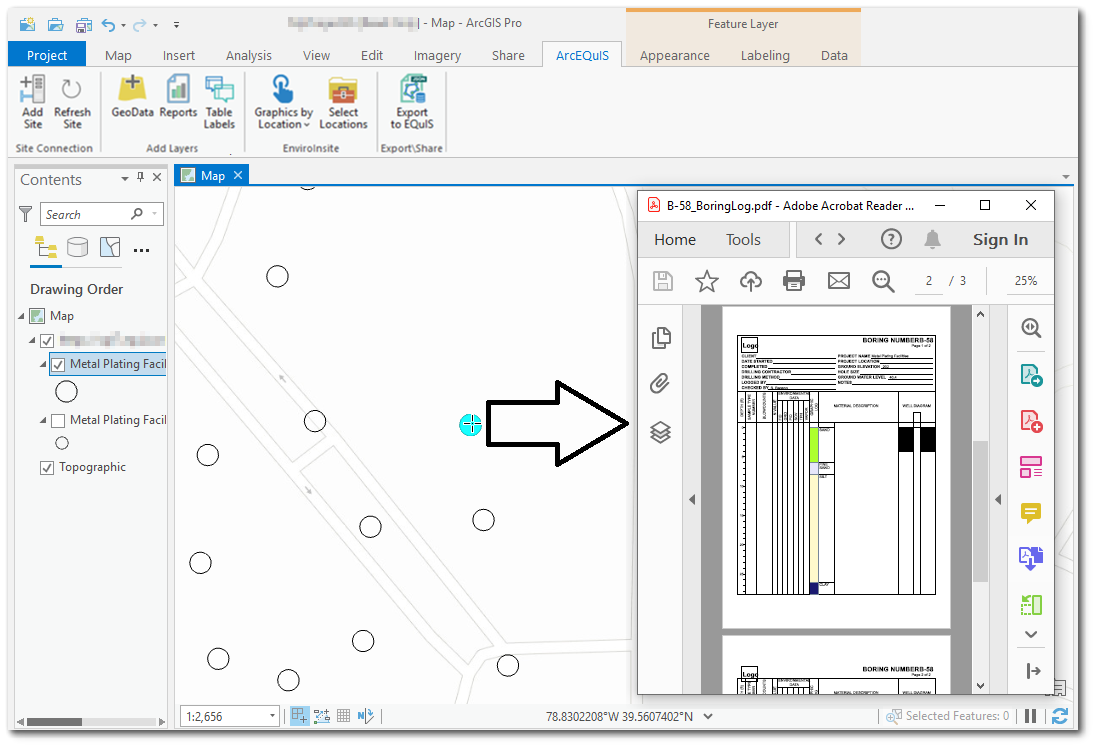The width and height of the screenshot is (1094, 746).
Task: Expand more Acrobat tools chevron
Action: click(x=1031, y=634)
